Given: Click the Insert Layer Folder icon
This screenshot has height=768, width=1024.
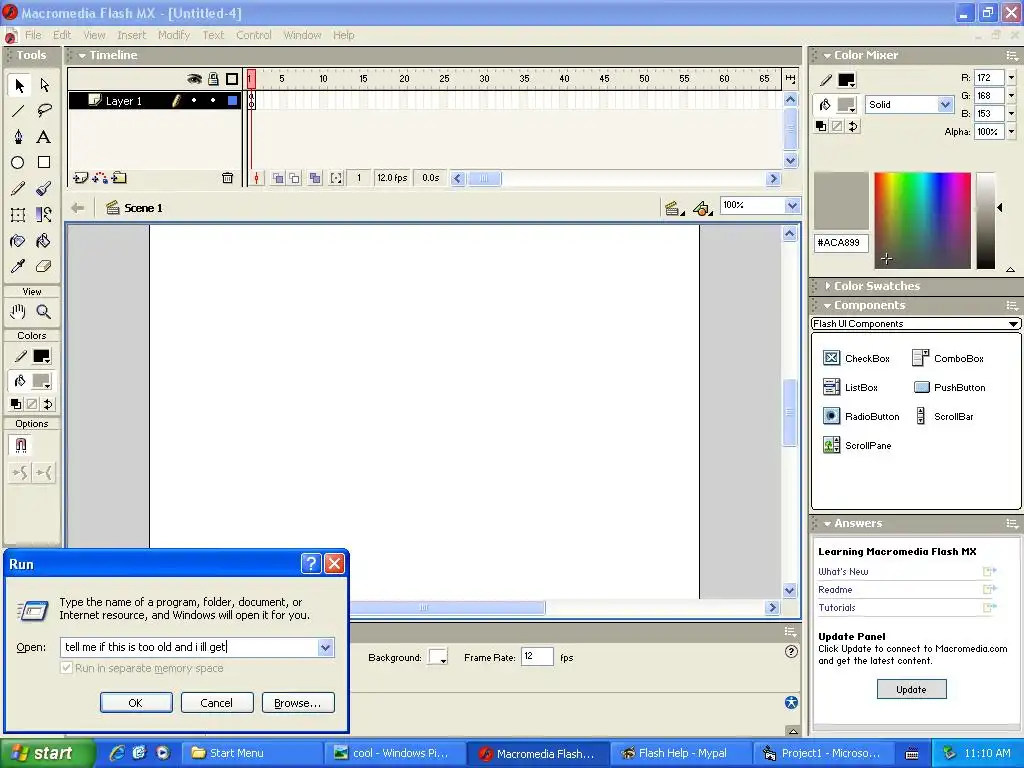Looking at the screenshot, I should [119, 178].
